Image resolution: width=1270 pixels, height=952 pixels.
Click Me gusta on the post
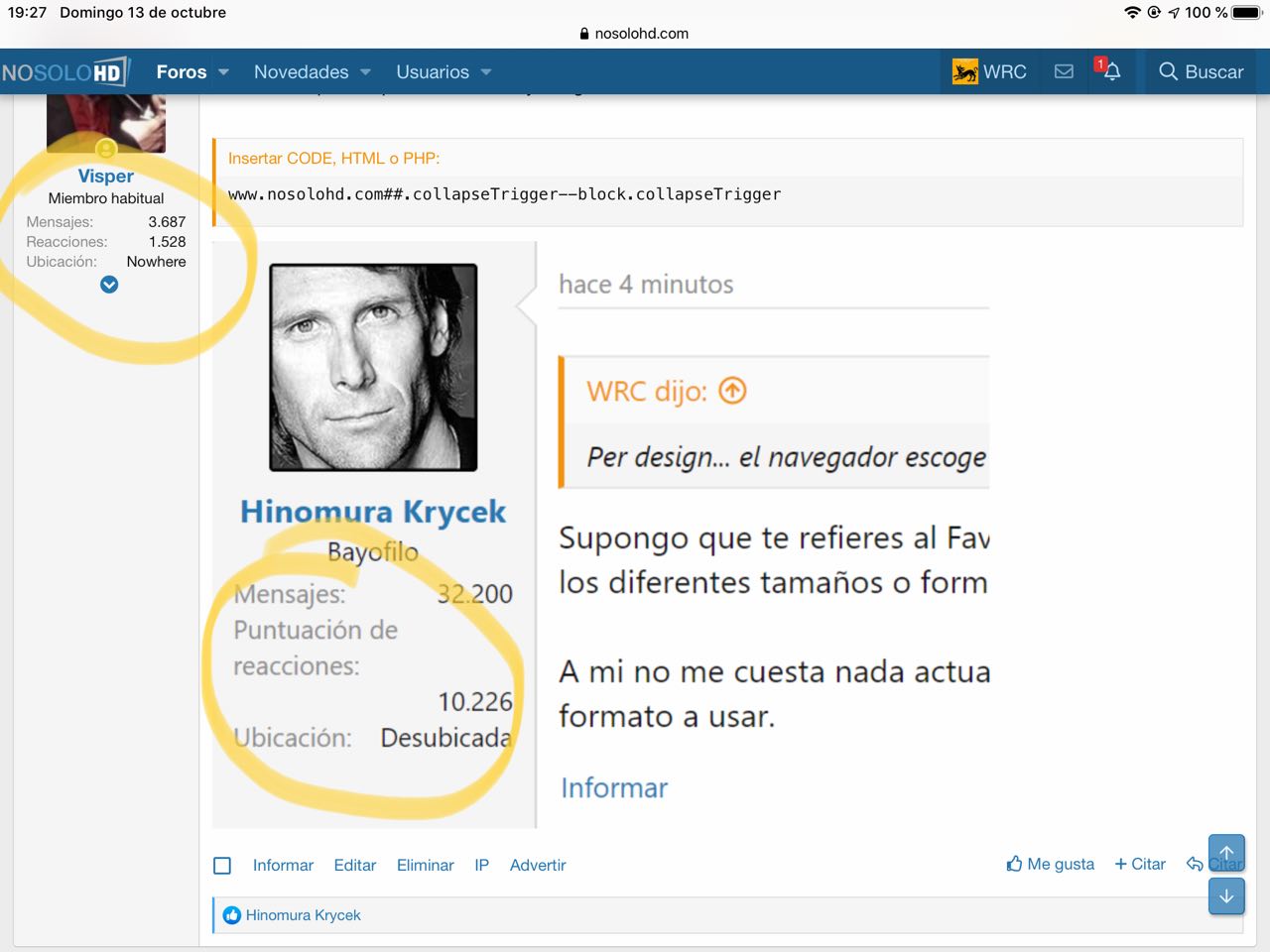(1051, 864)
